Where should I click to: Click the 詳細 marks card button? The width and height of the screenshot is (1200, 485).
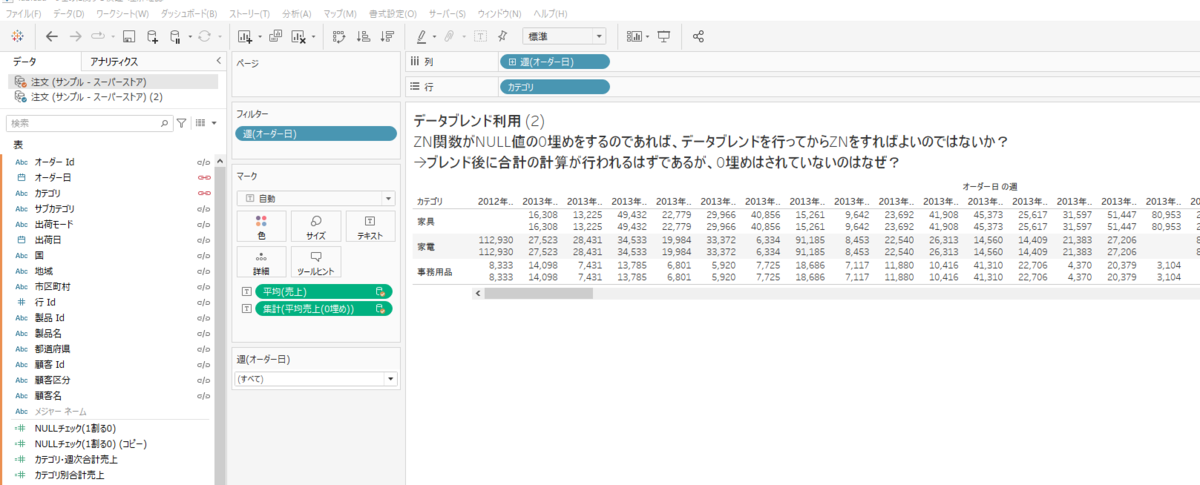261,262
